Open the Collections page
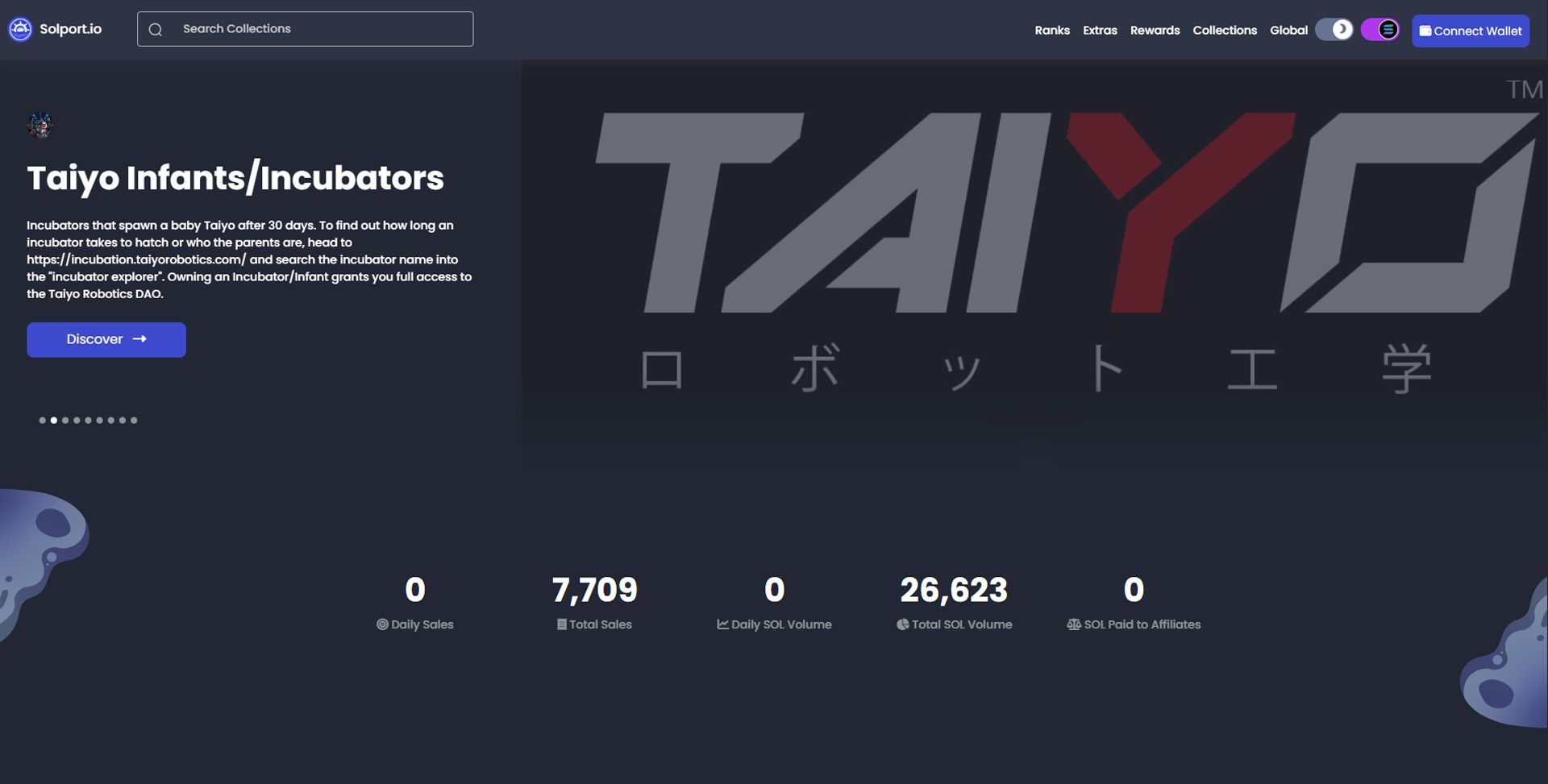This screenshot has height=784, width=1548. tap(1225, 31)
